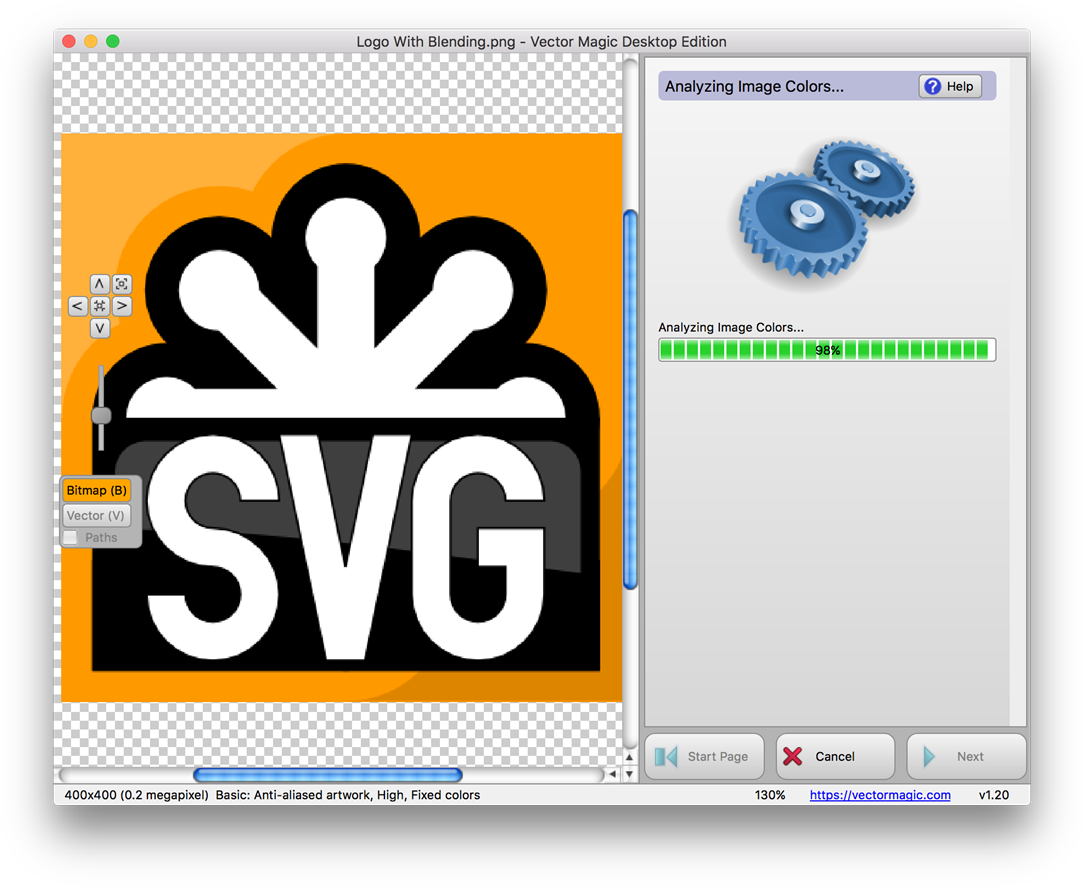Click the 130% zoom level in the status bar
Viewport: 1083px width, 887px height.
point(769,795)
